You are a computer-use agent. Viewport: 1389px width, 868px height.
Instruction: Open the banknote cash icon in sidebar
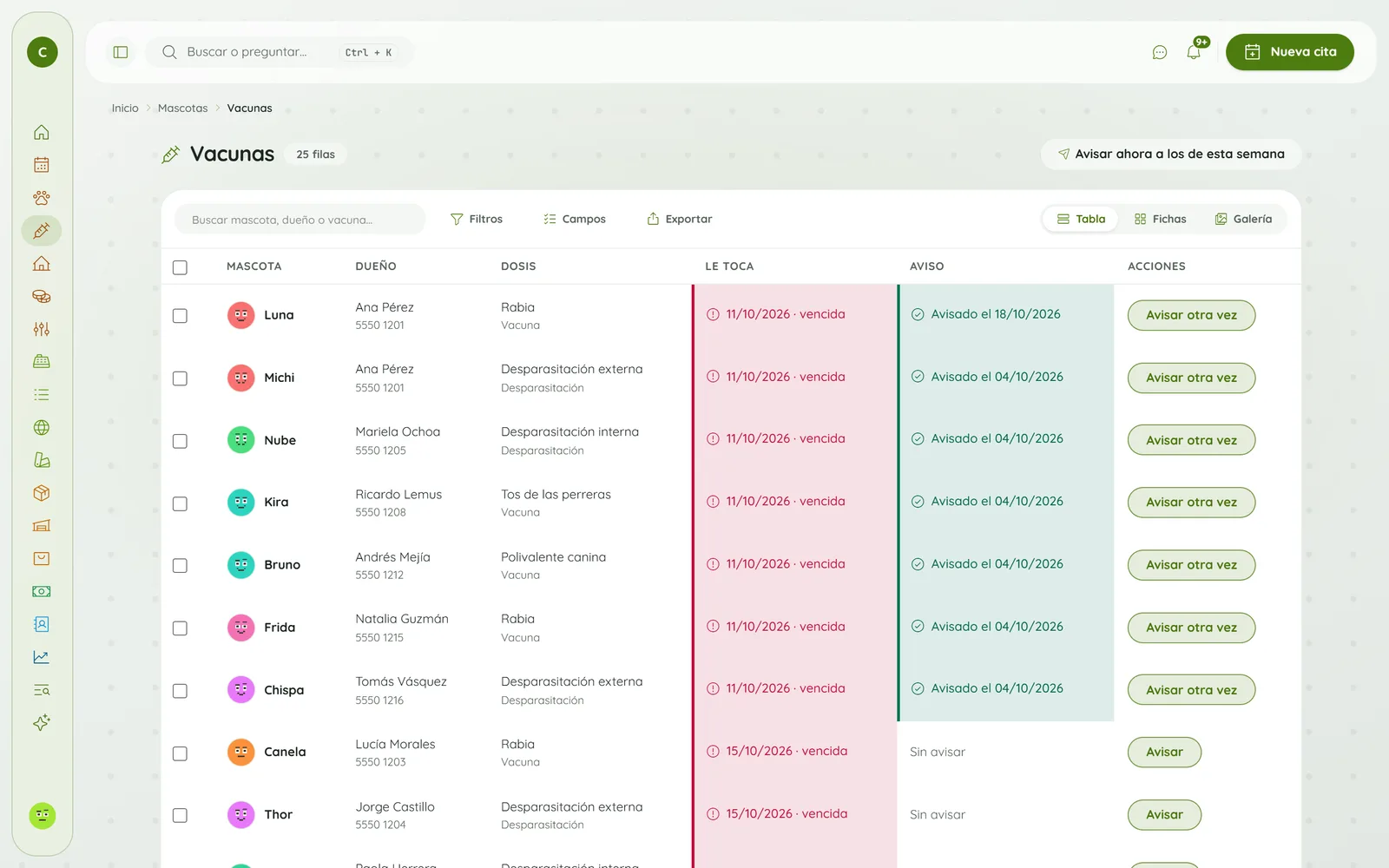click(42, 591)
